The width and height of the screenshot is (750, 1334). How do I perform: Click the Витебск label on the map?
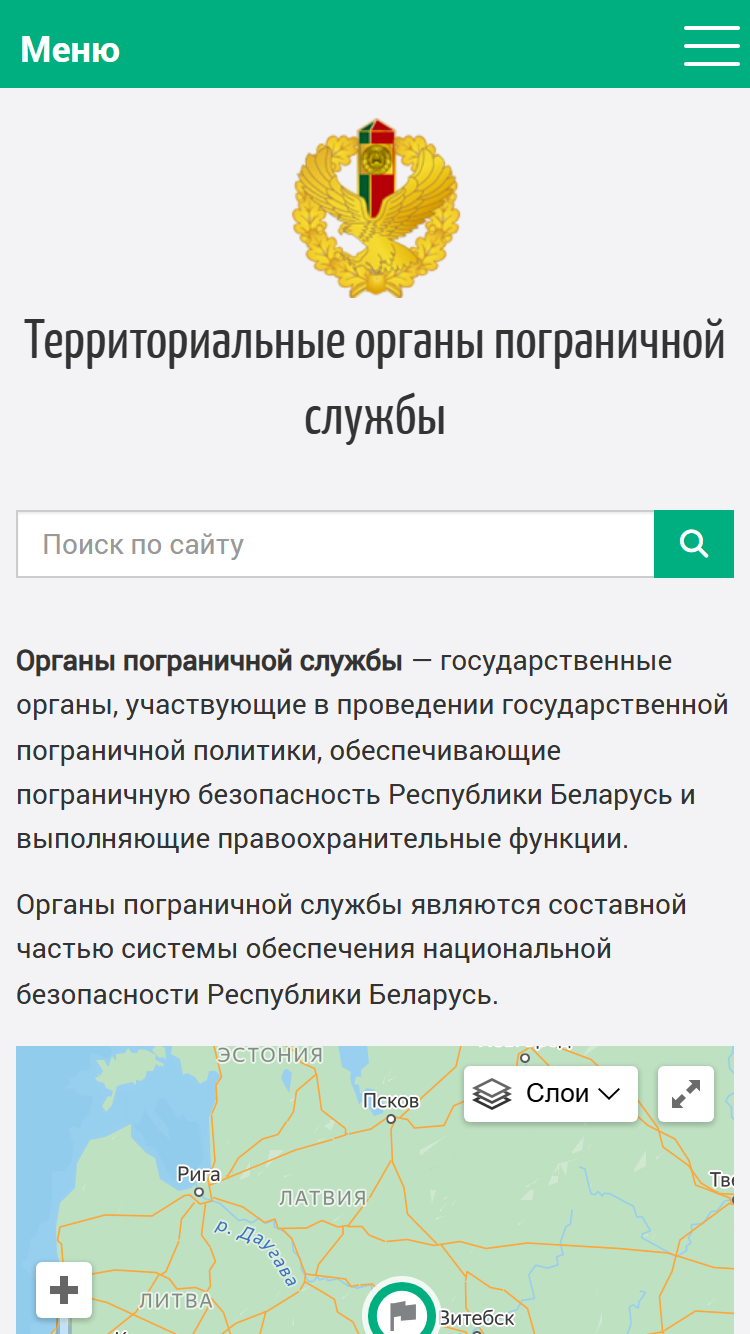(477, 1318)
